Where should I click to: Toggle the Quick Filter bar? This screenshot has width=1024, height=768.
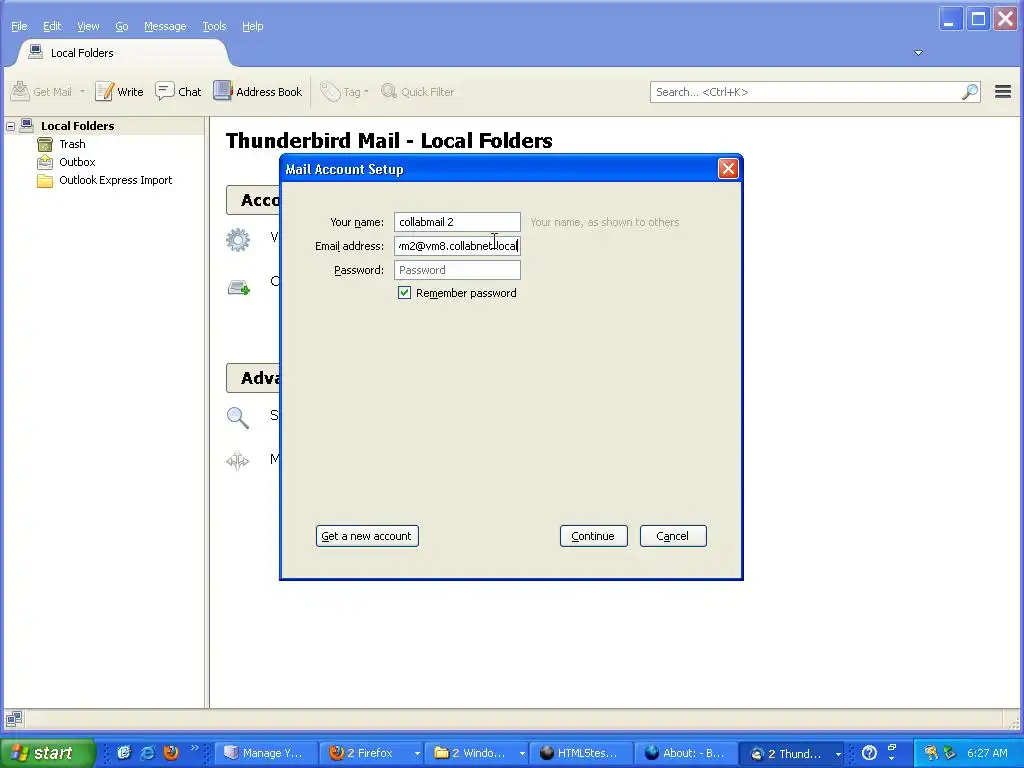(417, 91)
